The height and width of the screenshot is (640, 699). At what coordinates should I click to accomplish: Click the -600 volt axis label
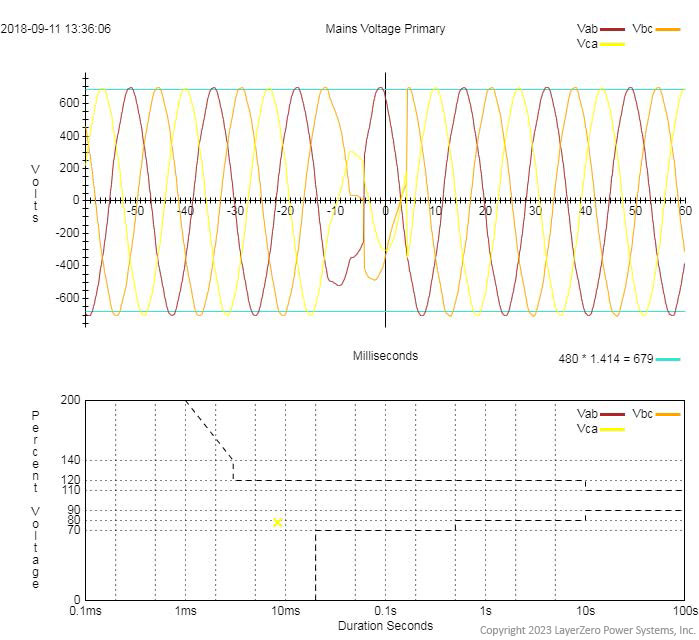67,298
